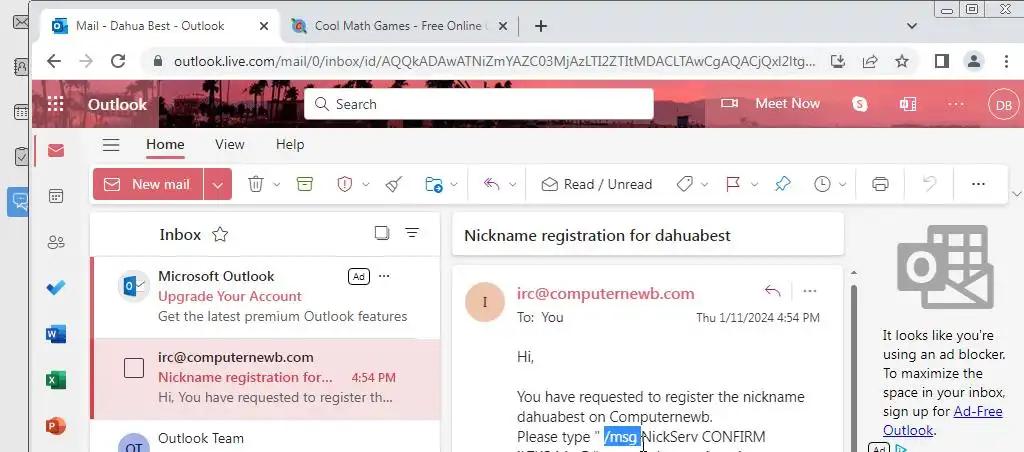Screen dimensions: 1024x452
Task: Open To Do checkmark app
Action: (56, 288)
